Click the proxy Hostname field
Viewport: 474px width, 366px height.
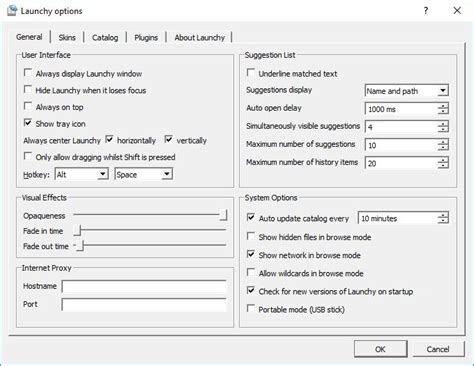click(x=144, y=287)
